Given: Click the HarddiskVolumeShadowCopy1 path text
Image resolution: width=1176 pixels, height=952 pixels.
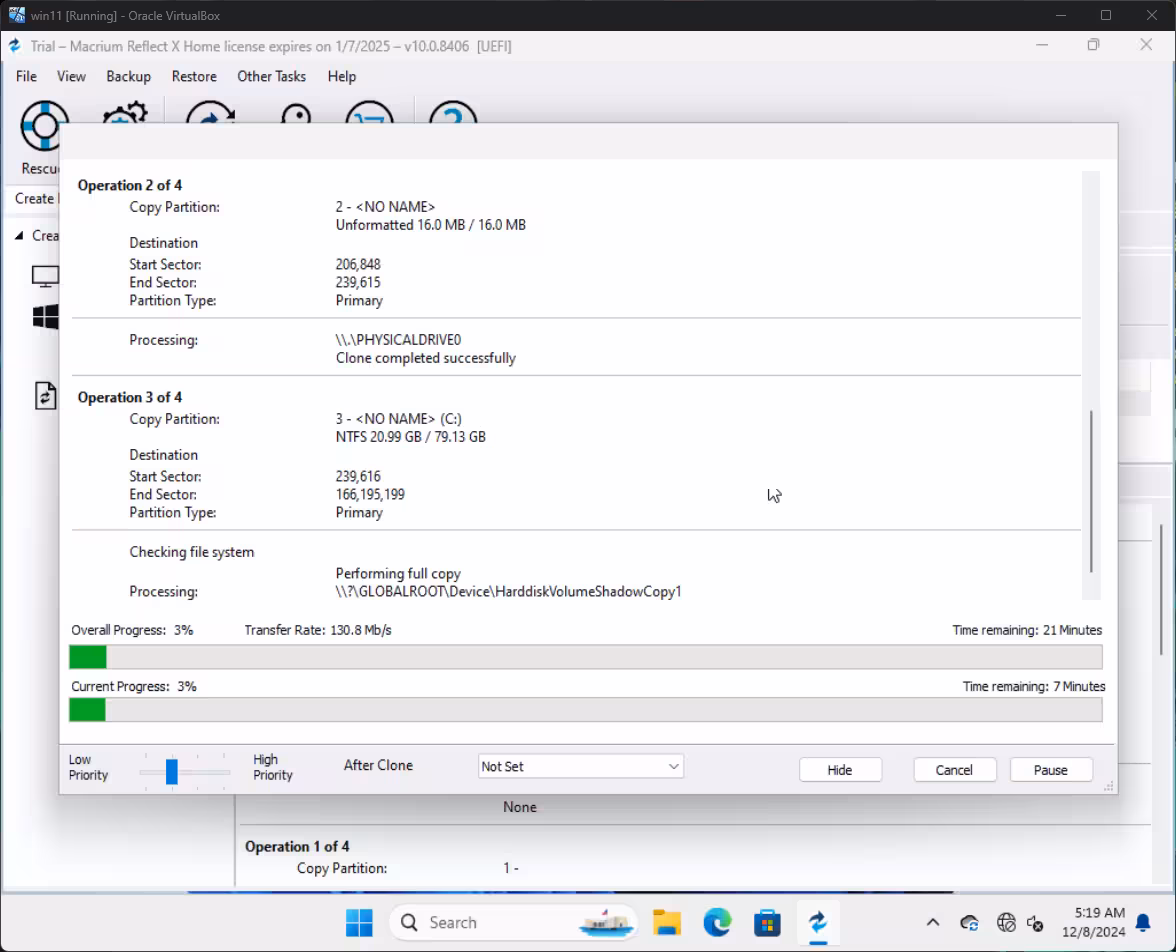Looking at the screenshot, I should pos(508,591).
